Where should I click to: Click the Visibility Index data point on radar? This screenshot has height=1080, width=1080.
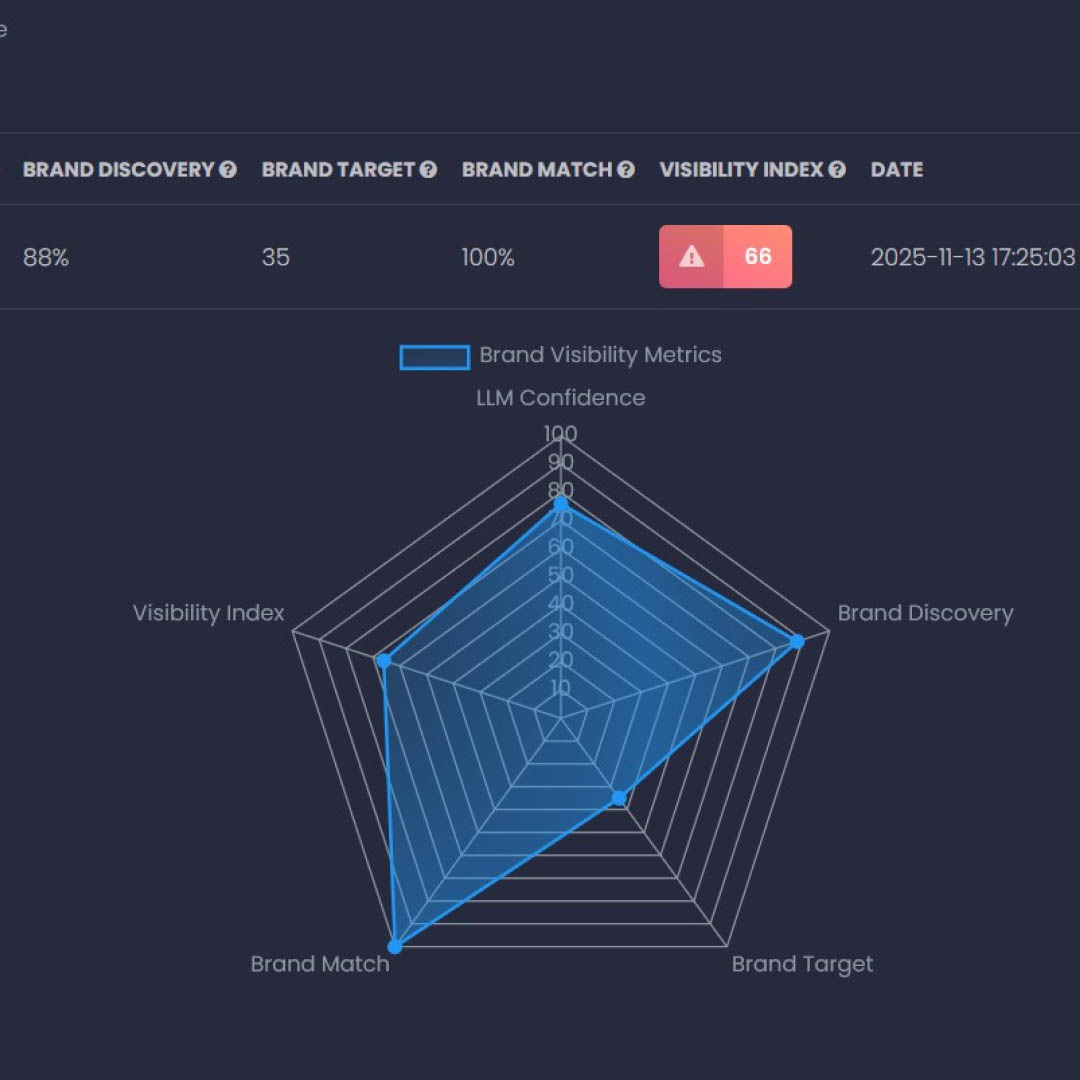383,661
